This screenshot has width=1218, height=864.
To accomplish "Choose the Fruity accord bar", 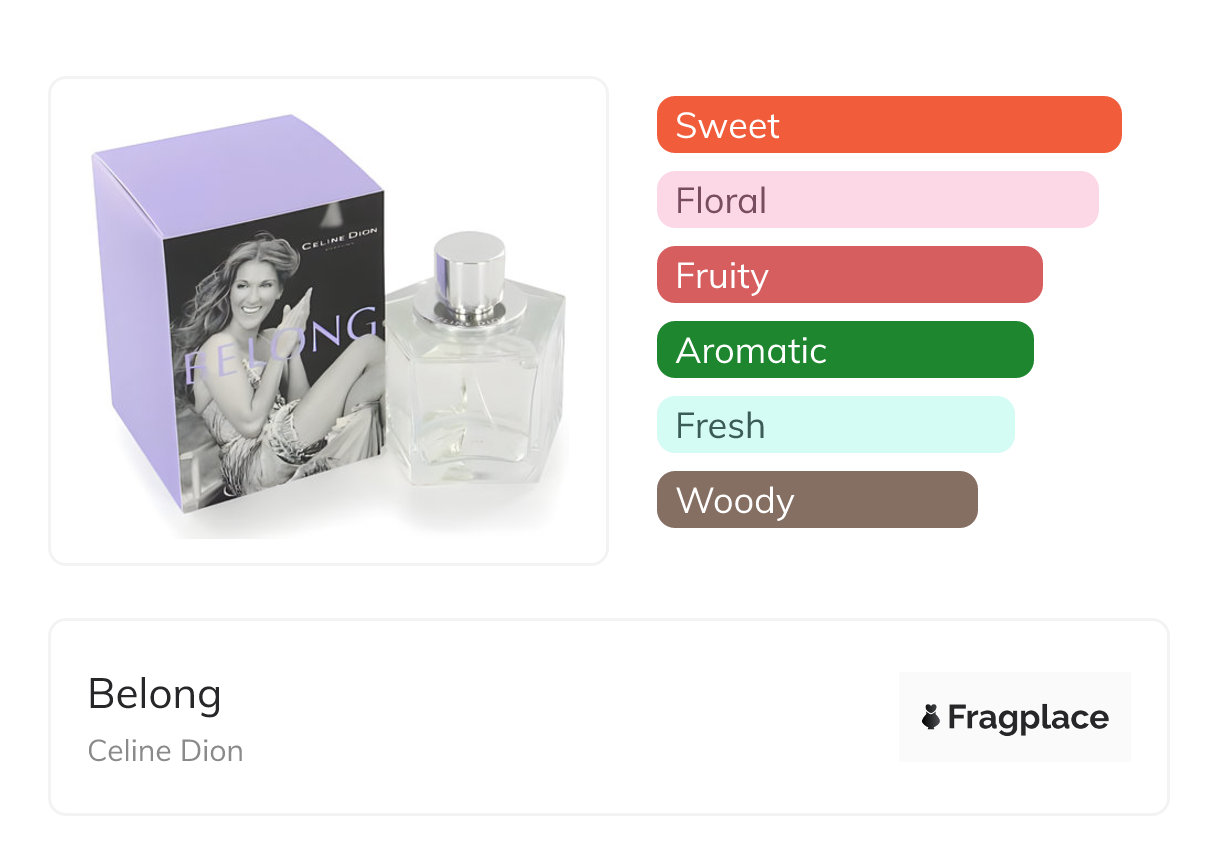I will (x=849, y=275).
